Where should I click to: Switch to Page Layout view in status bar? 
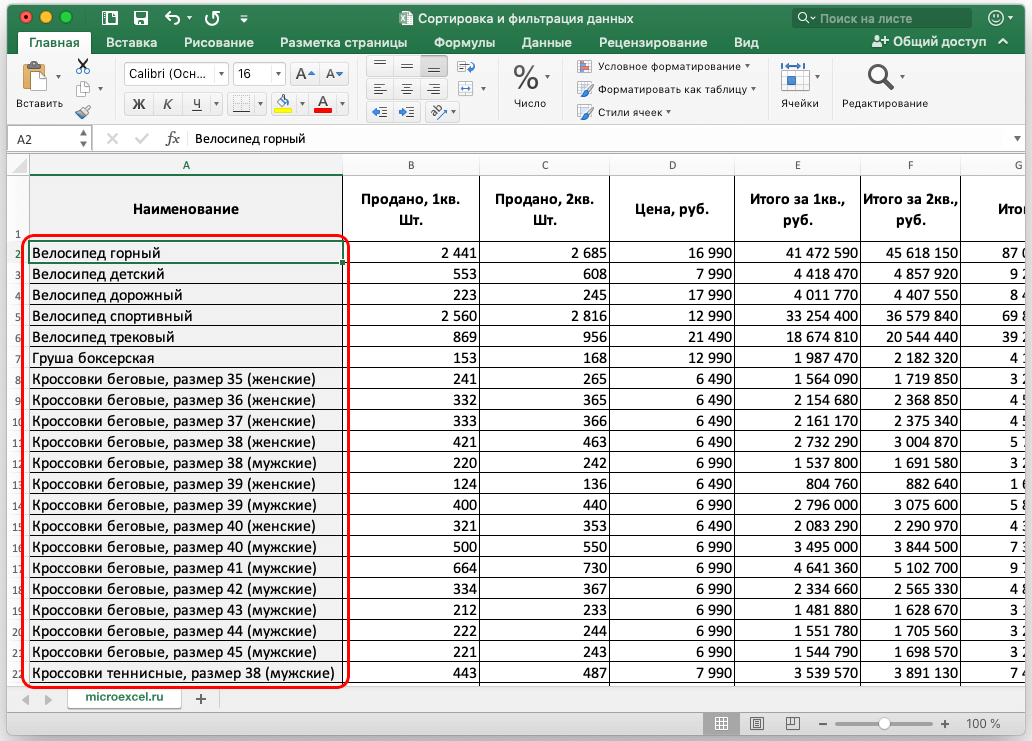pyautogui.click(x=757, y=723)
